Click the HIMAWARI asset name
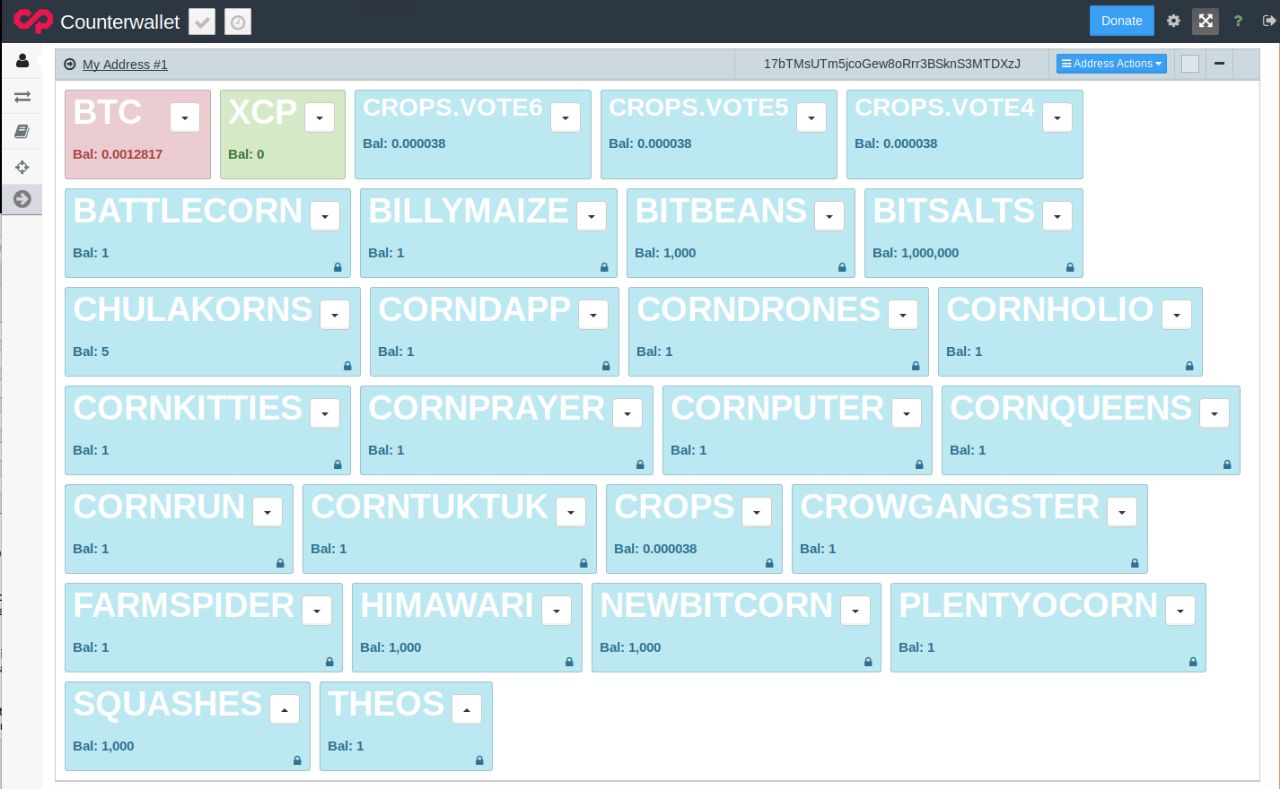This screenshot has width=1280, height=789. 447,606
